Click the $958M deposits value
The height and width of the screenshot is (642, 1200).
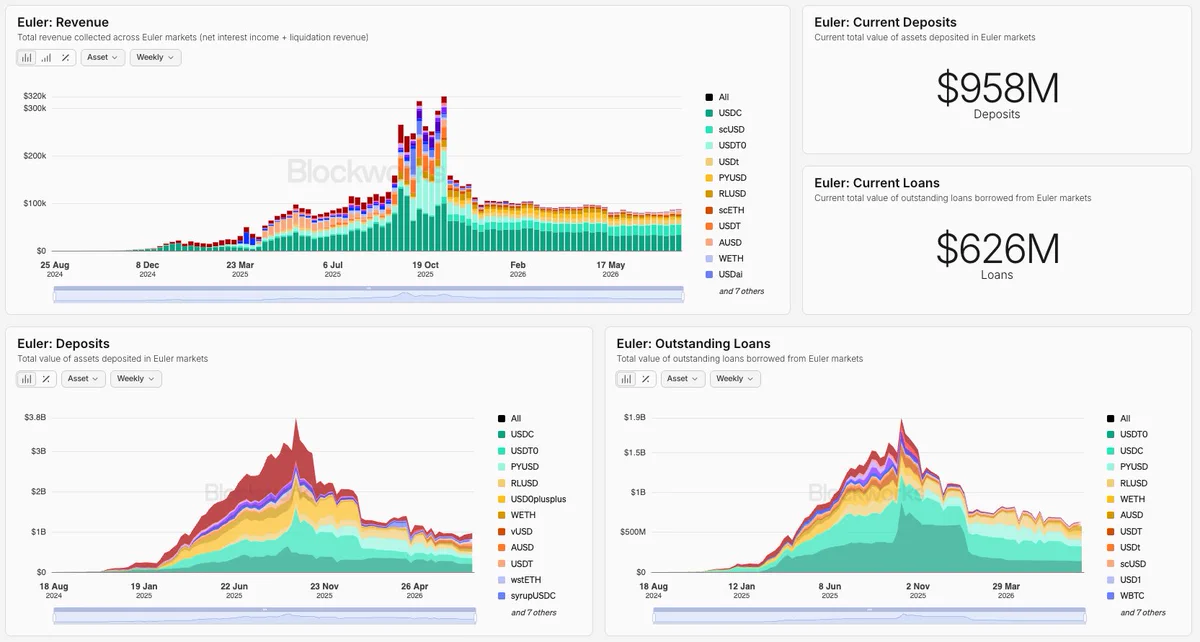coord(997,89)
